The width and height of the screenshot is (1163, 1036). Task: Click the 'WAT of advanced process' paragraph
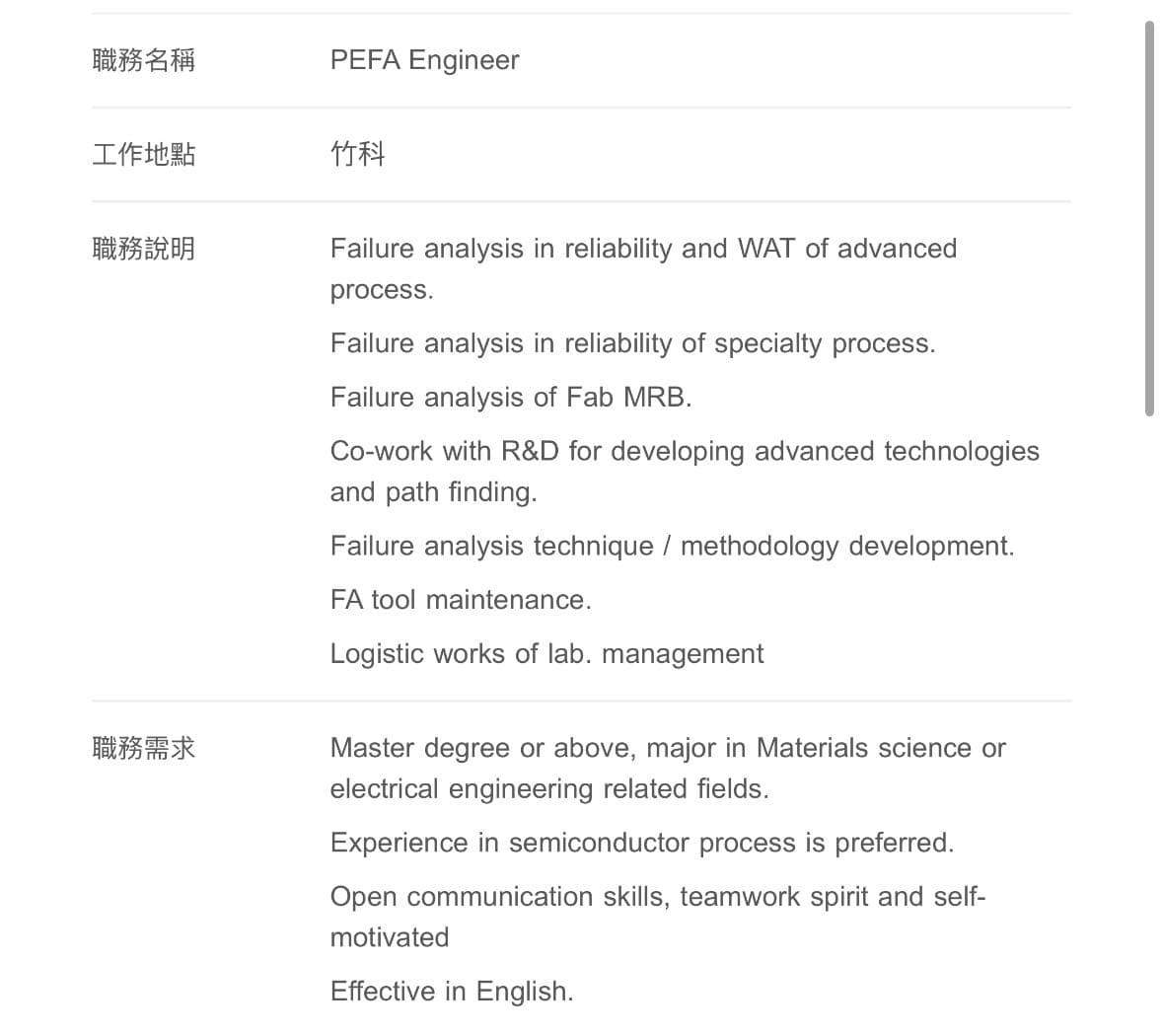coord(643,268)
